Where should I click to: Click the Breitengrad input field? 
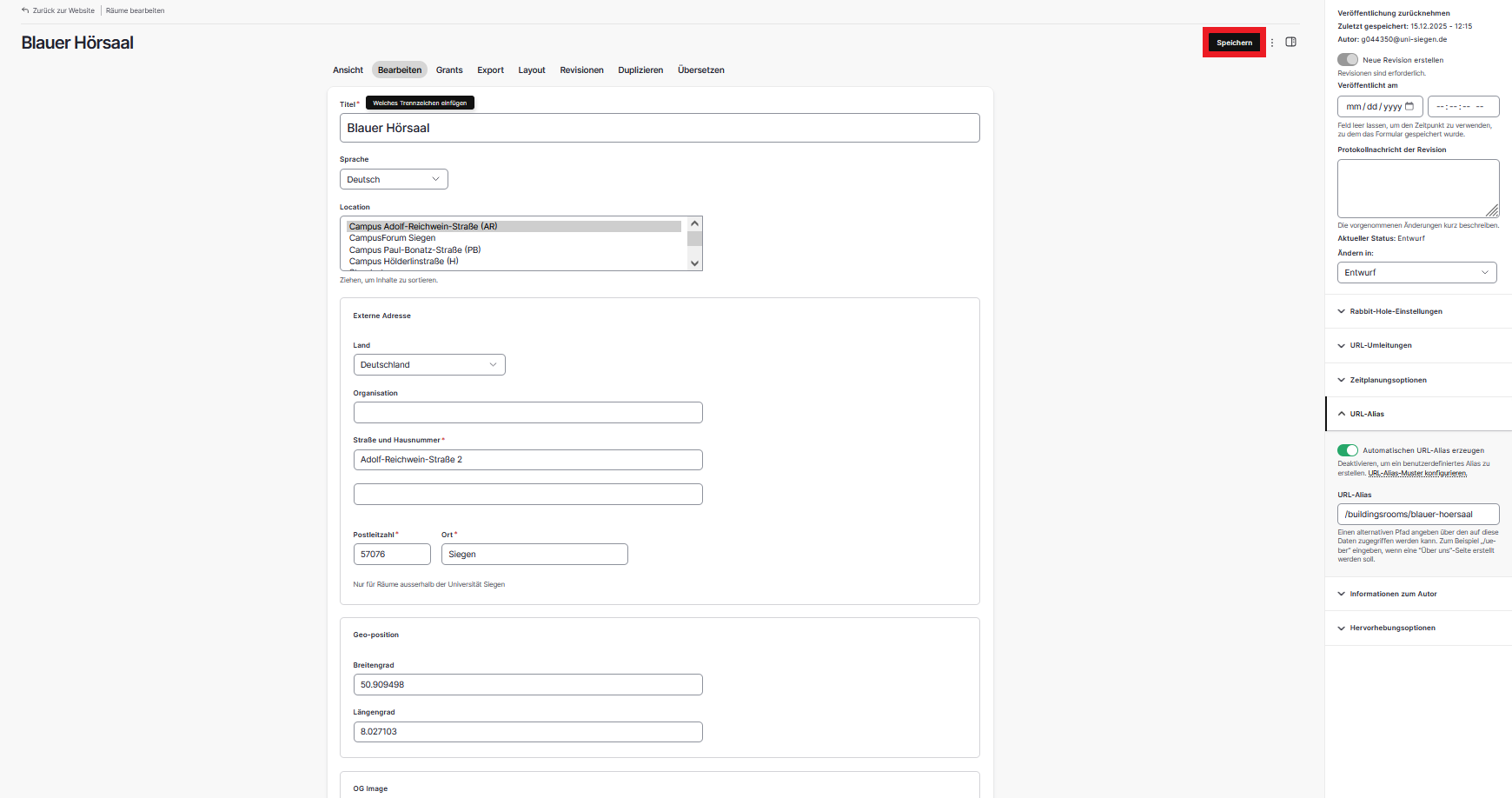pyautogui.click(x=527, y=685)
